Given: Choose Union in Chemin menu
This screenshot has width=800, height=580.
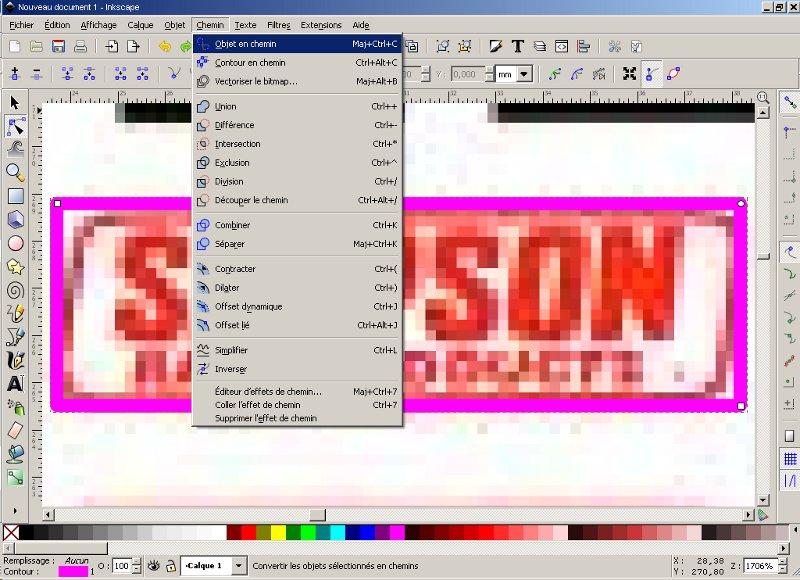Looking at the screenshot, I should click(297, 106).
